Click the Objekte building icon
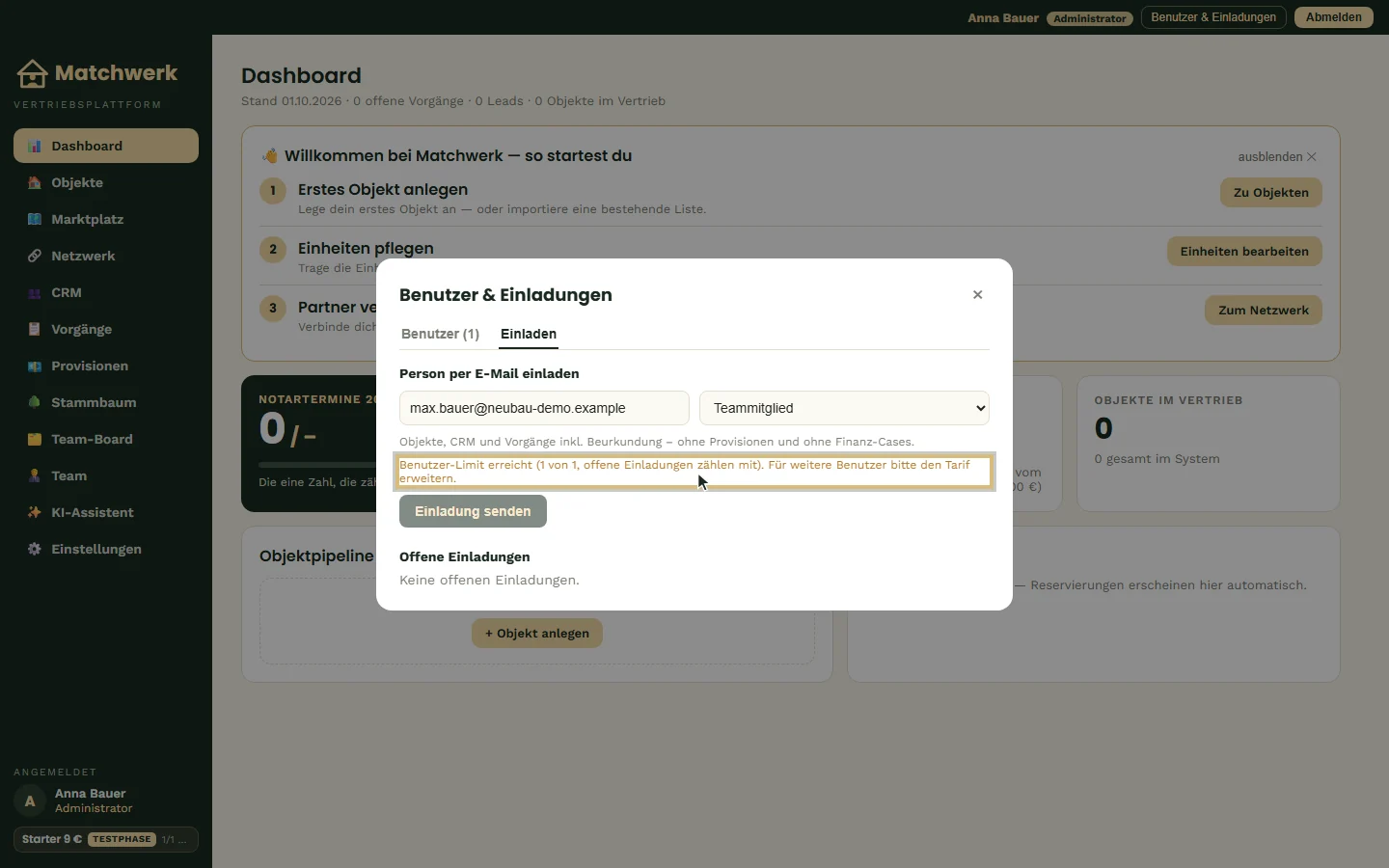This screenshot has width=1389, height=868. pos(35,183)
